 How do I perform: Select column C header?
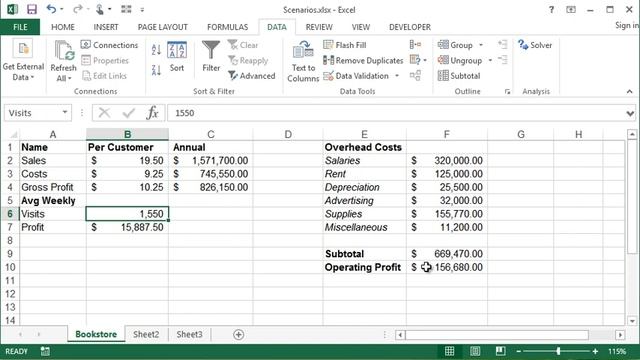coord(211,134)
